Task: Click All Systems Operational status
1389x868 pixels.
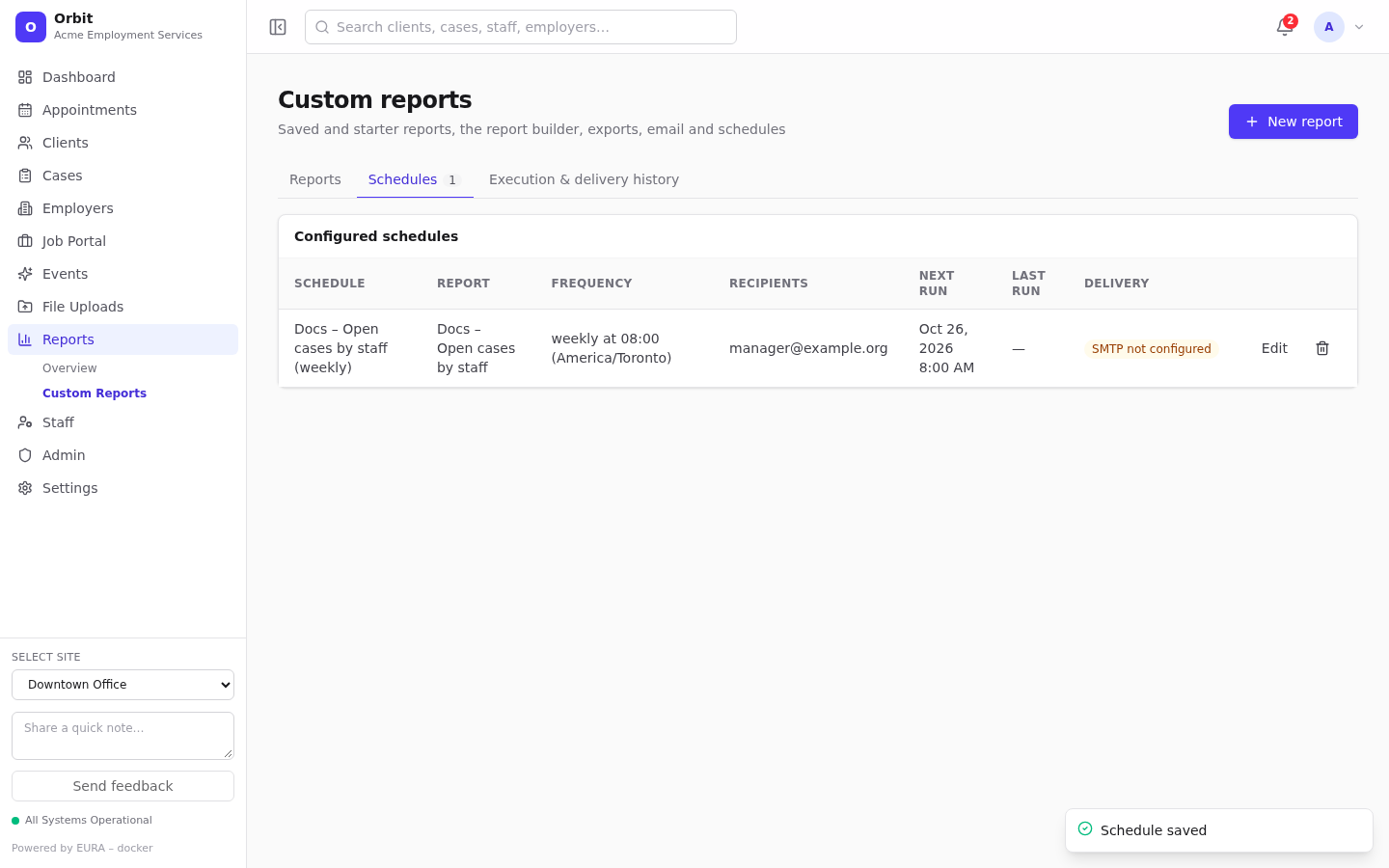Action: (82, 821)
